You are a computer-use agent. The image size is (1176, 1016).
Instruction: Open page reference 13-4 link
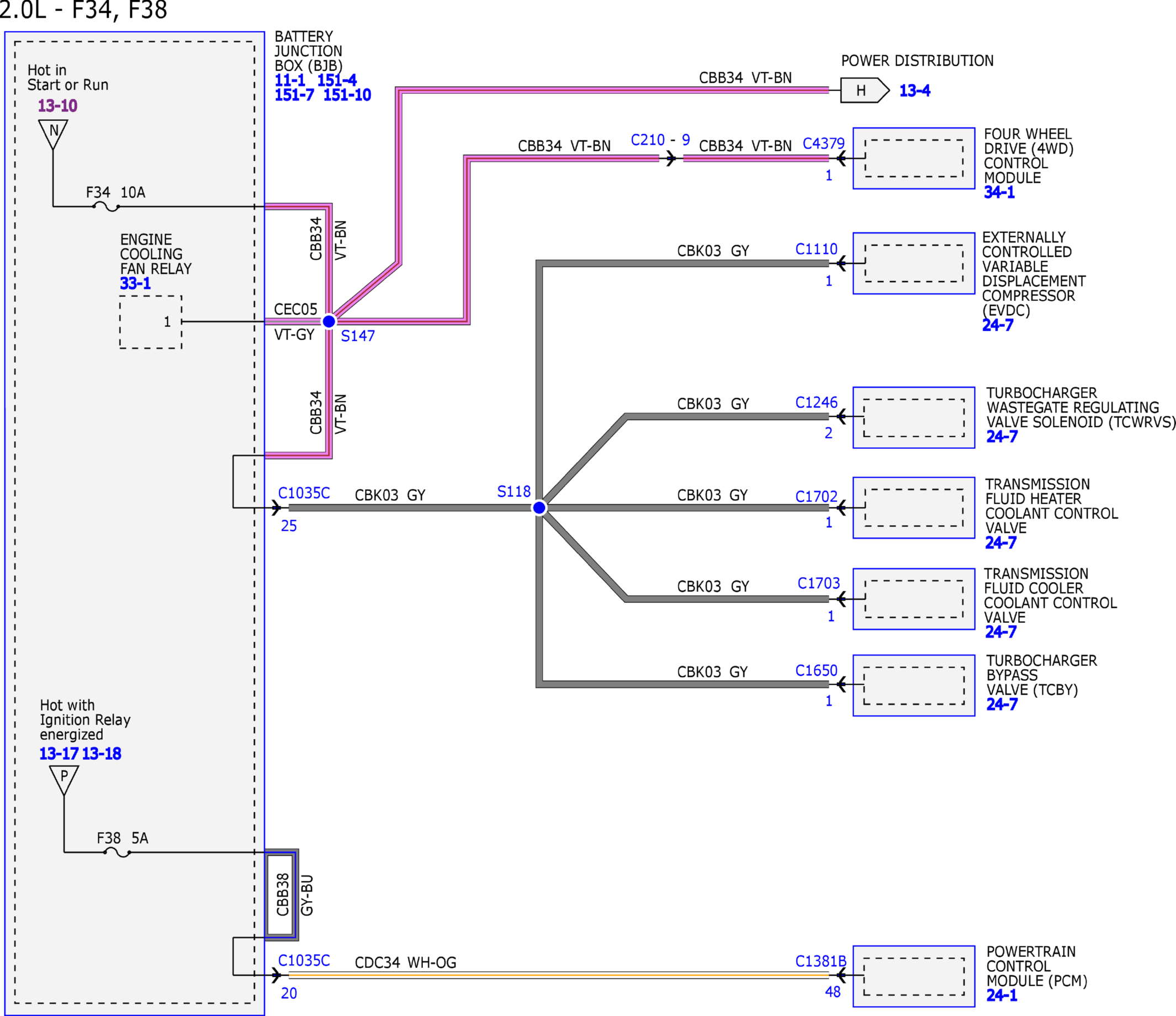(x=914, y=90)
